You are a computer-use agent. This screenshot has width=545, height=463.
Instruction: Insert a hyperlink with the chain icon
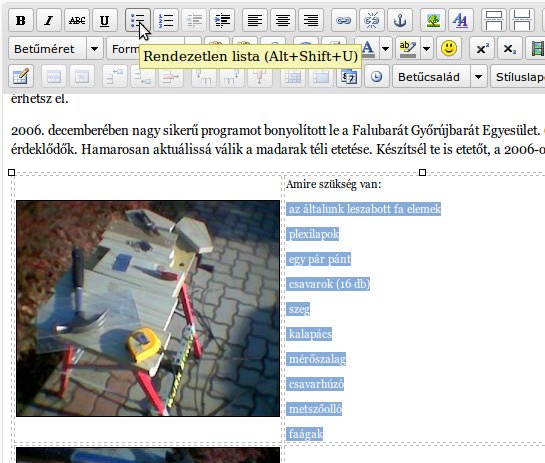tap(343, 20)
